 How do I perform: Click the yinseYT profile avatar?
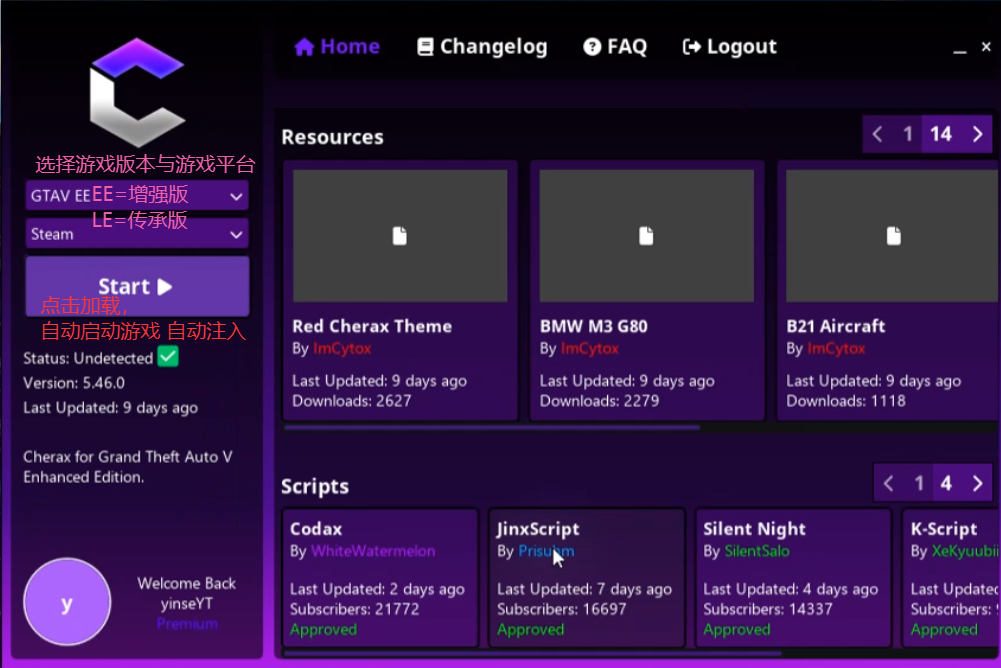tap(67, 602)
